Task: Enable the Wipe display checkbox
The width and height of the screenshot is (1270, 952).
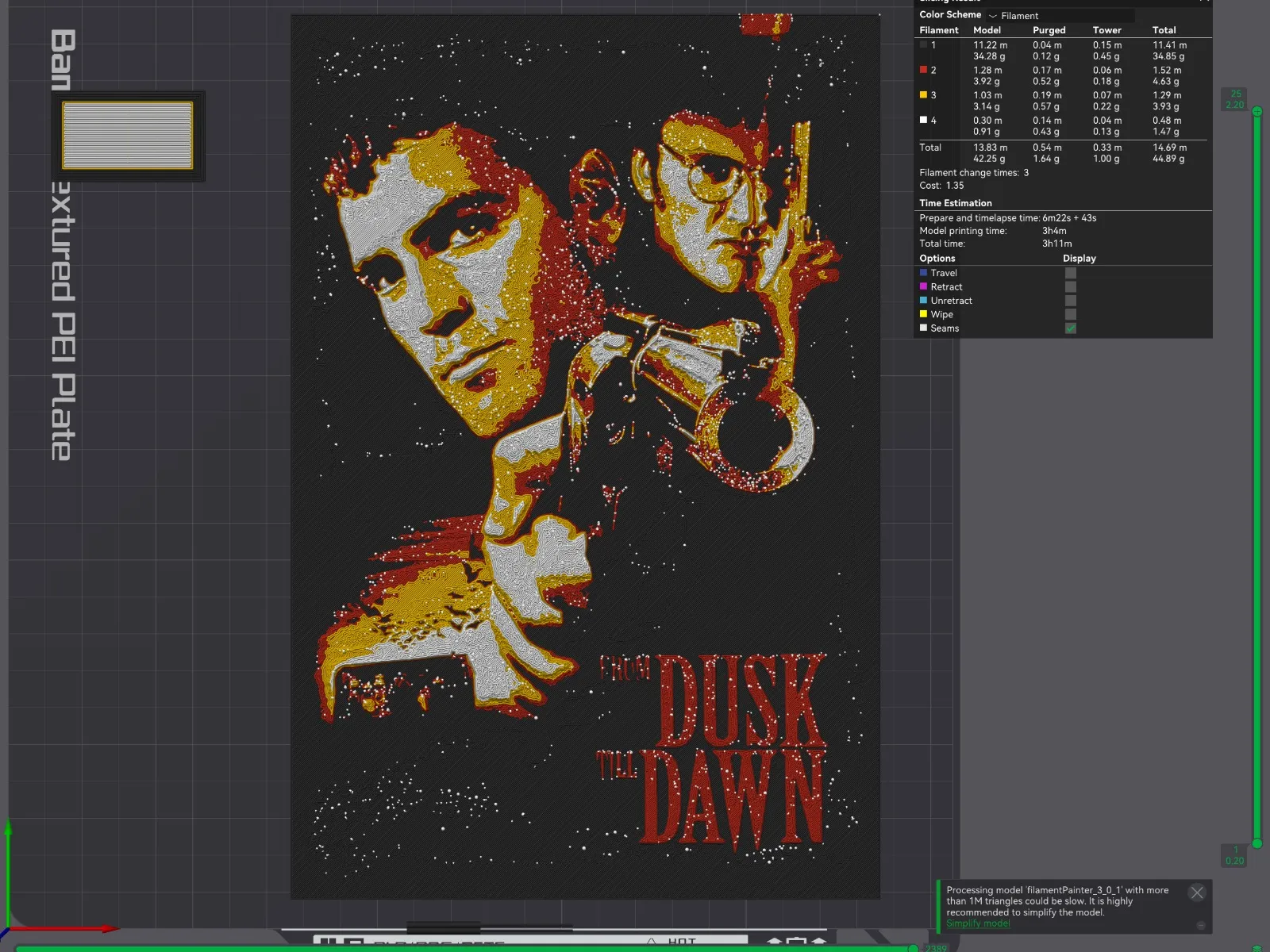Action: click(x=1071, y=314)
